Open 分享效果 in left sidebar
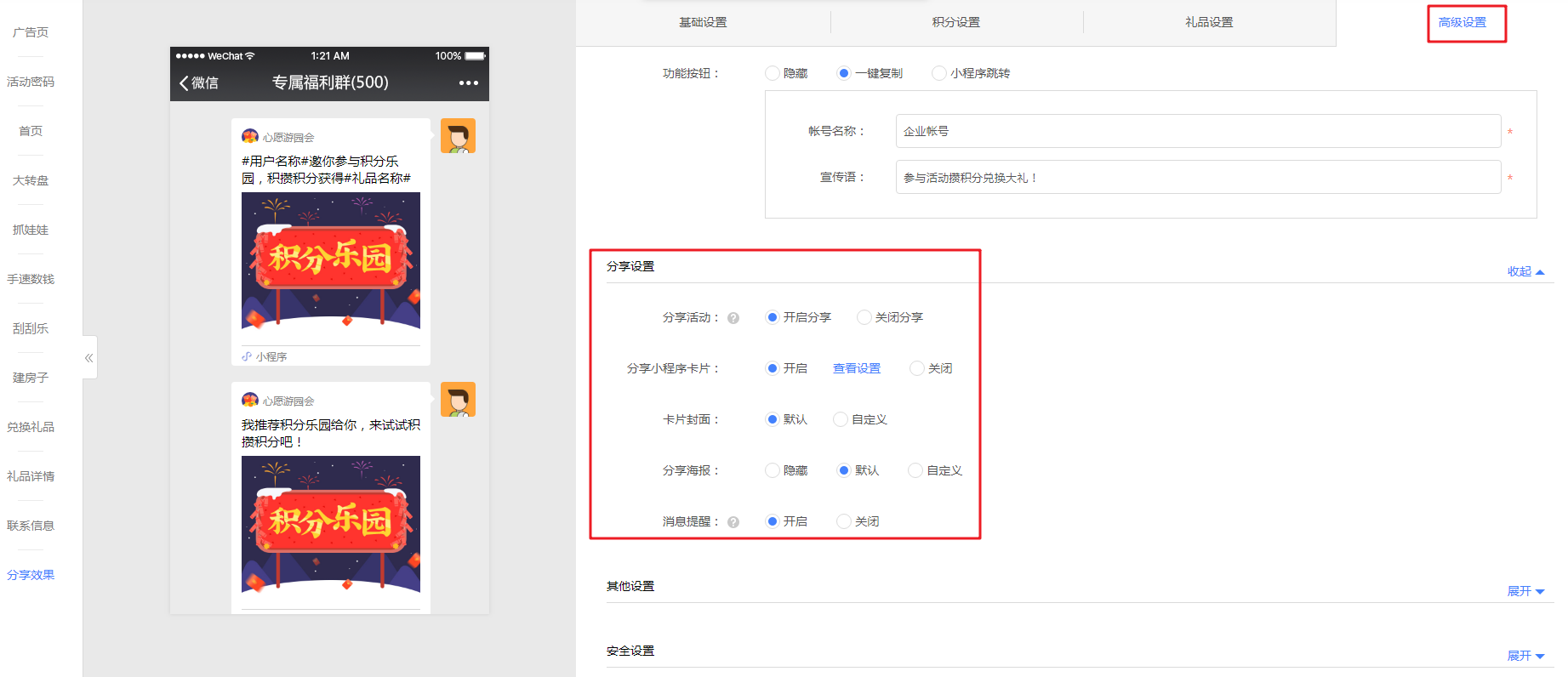The width and height of the screenshot is (1568, 677). click(x=31, y=575)
